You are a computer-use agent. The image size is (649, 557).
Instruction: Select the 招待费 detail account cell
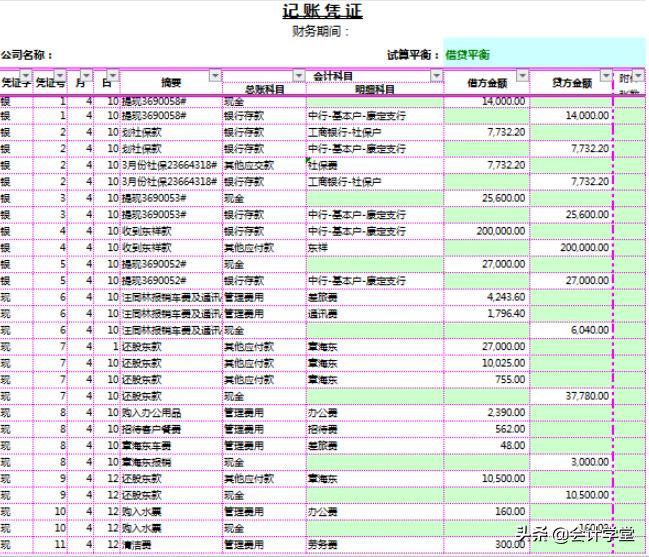click(375, 429)
